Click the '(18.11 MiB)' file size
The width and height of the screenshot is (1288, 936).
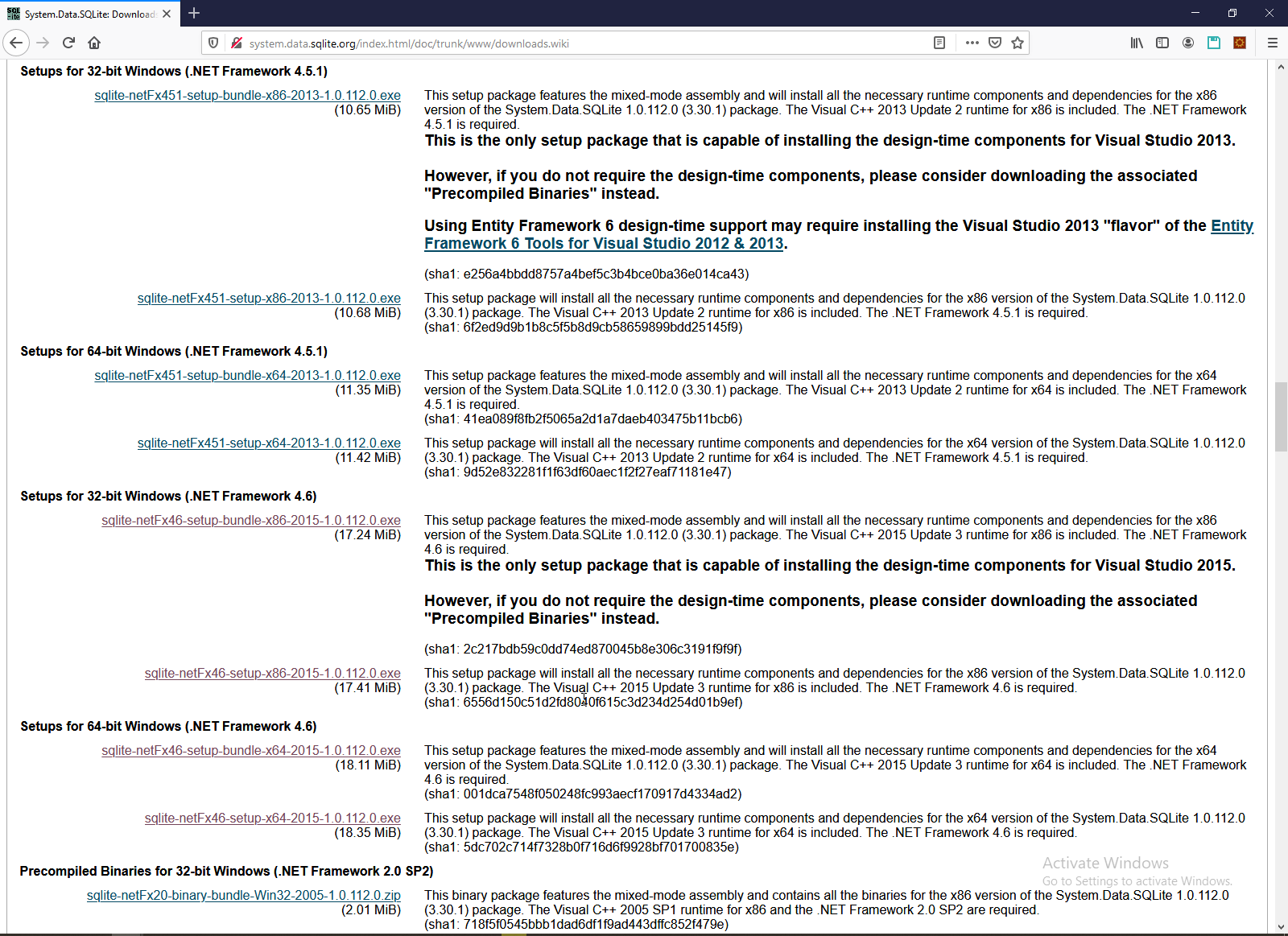[x=368, y=765]
